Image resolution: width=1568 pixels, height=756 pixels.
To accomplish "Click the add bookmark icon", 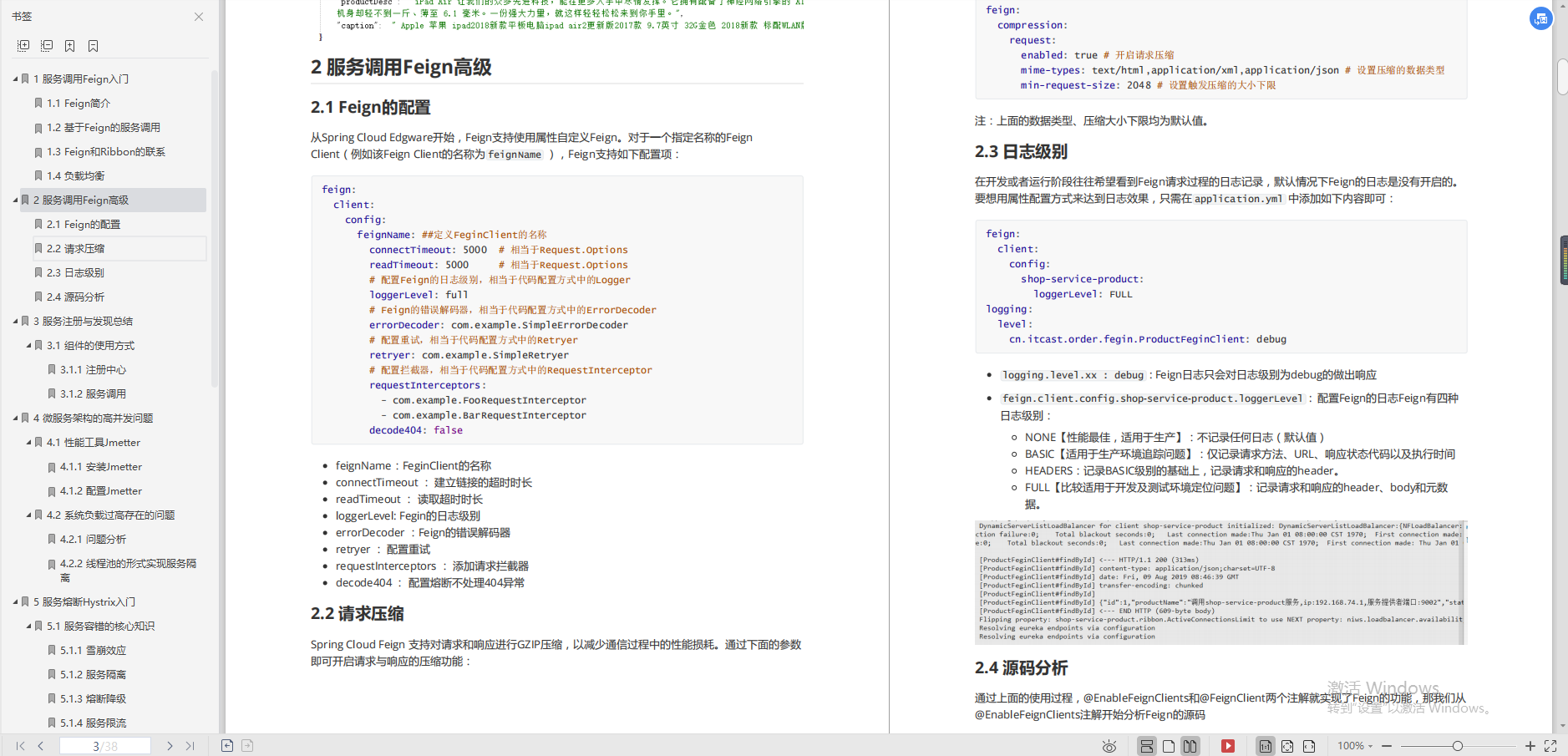I will click(x=70, y=46).
